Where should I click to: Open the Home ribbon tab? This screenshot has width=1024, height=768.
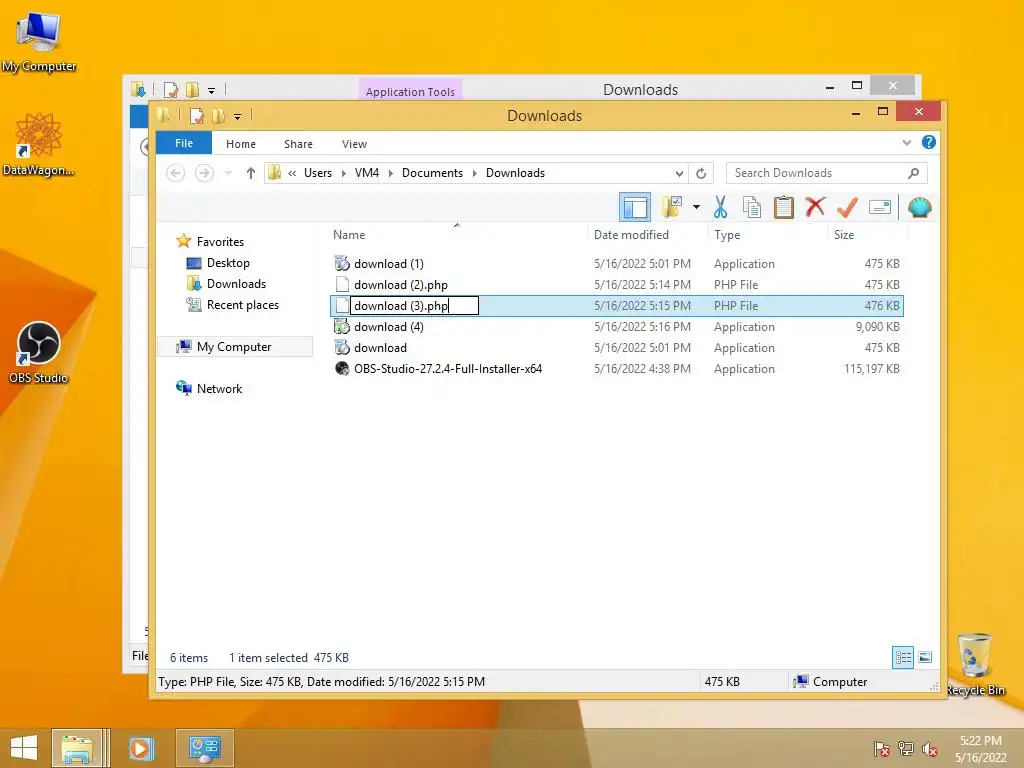241,144
